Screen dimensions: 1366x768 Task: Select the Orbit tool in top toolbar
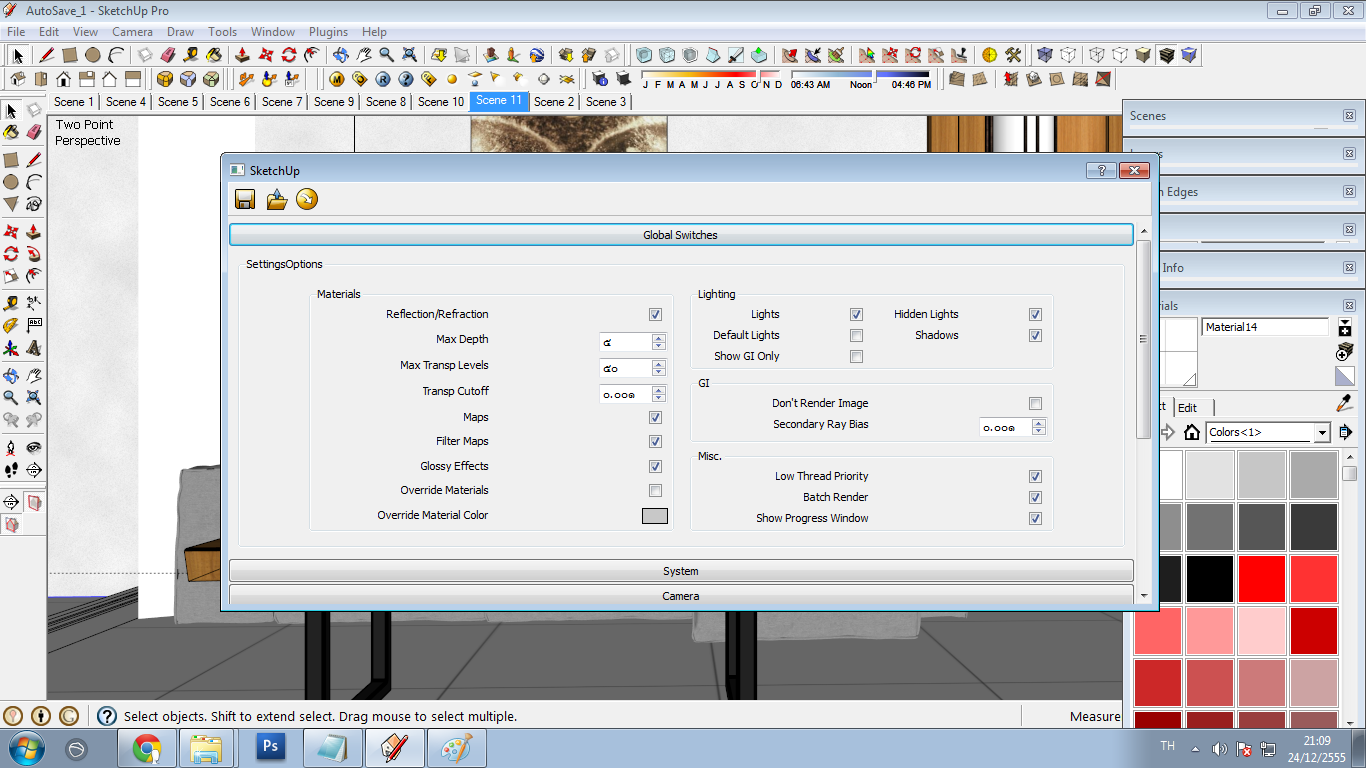340,55
